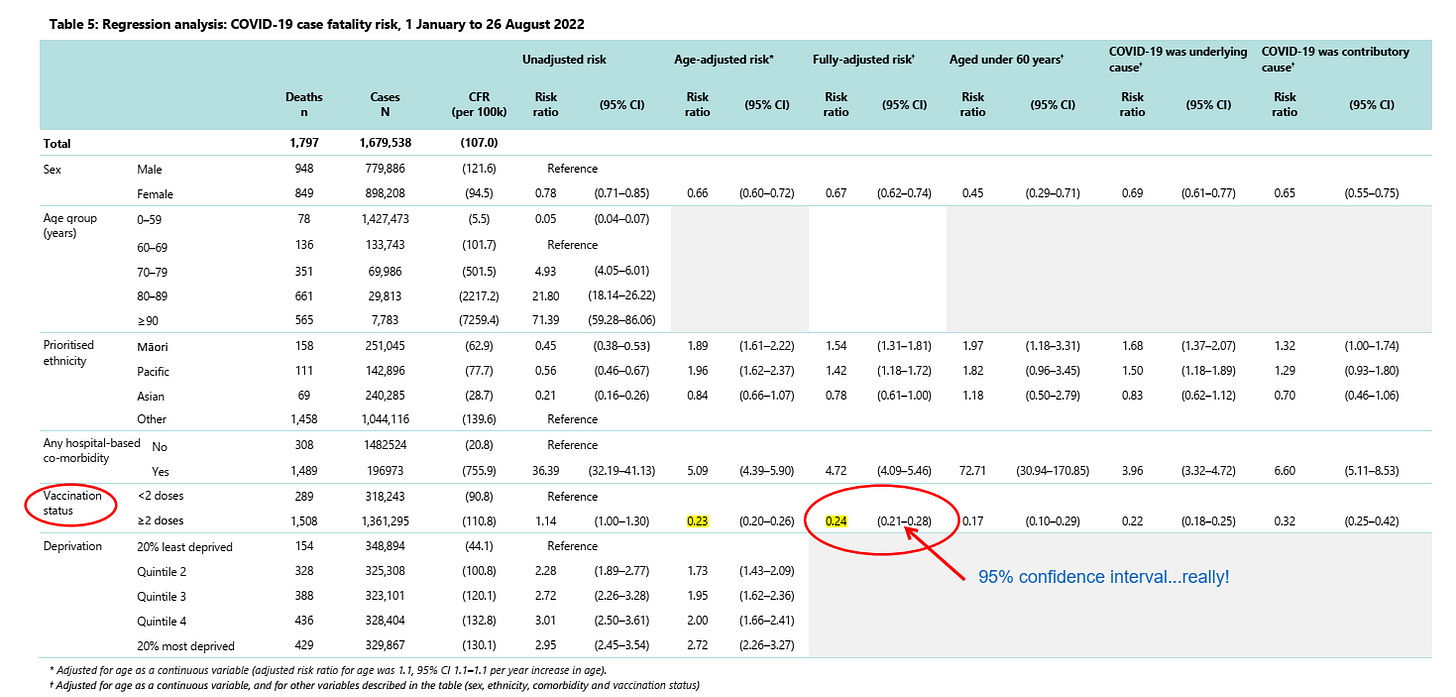Click the 'Female' row label

(x=154, y=193)
